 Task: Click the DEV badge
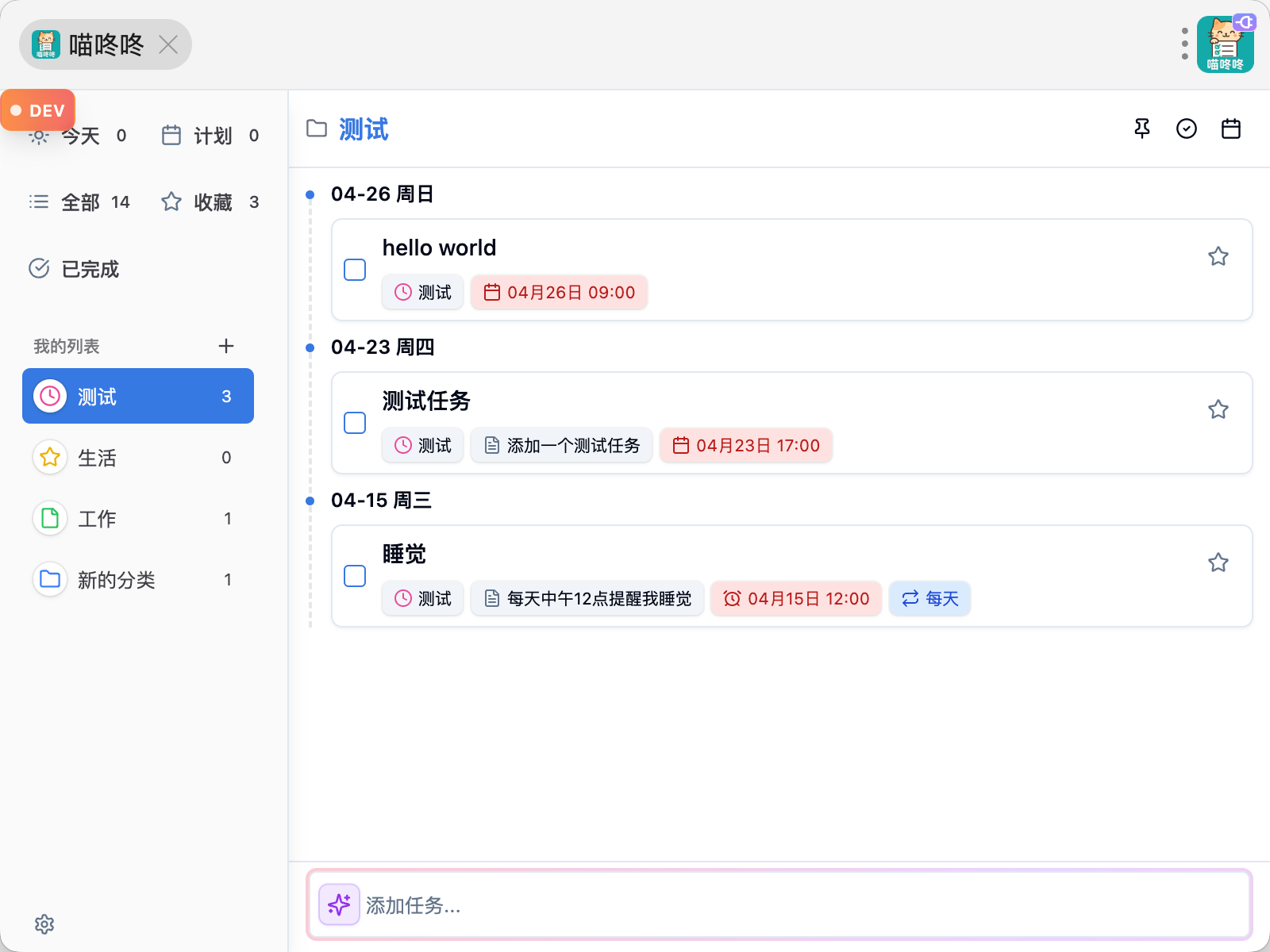click(38, 110)
